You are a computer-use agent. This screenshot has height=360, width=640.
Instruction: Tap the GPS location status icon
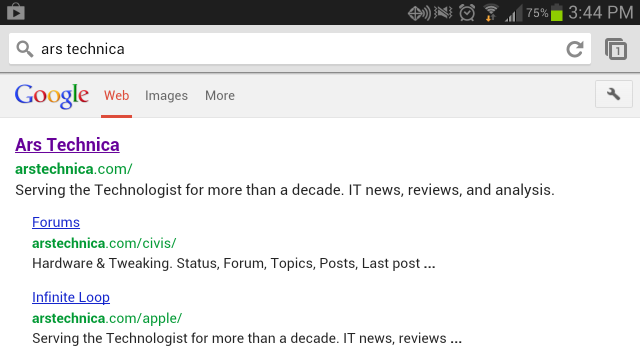click(419, 13)
